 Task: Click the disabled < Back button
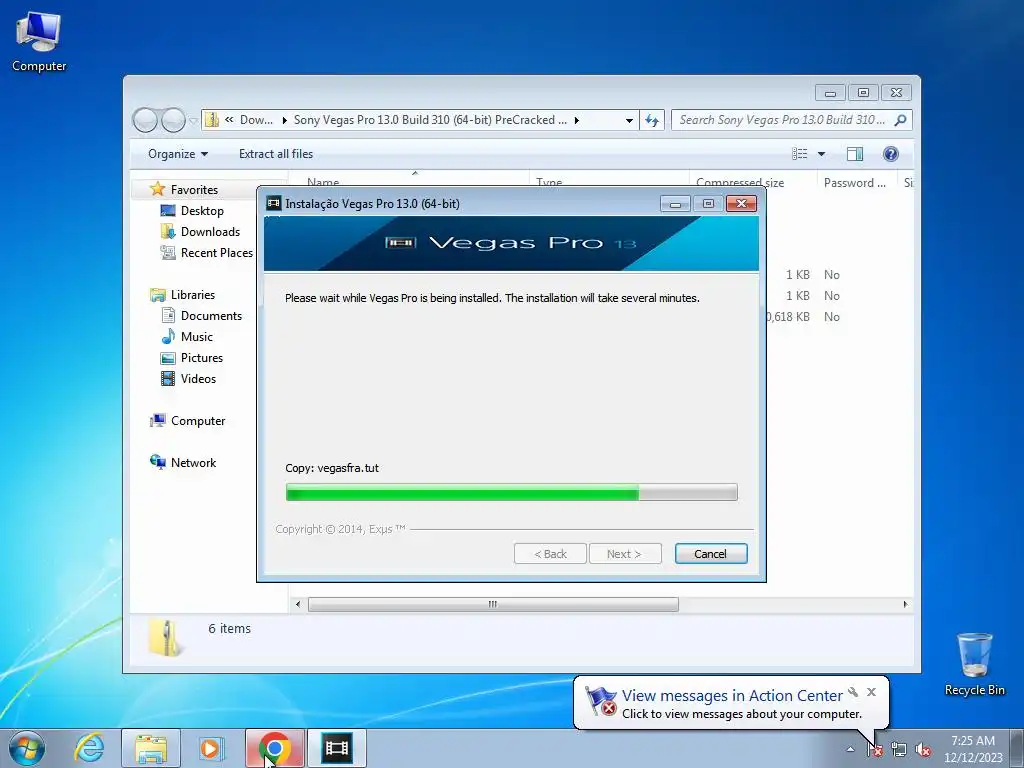550,554
